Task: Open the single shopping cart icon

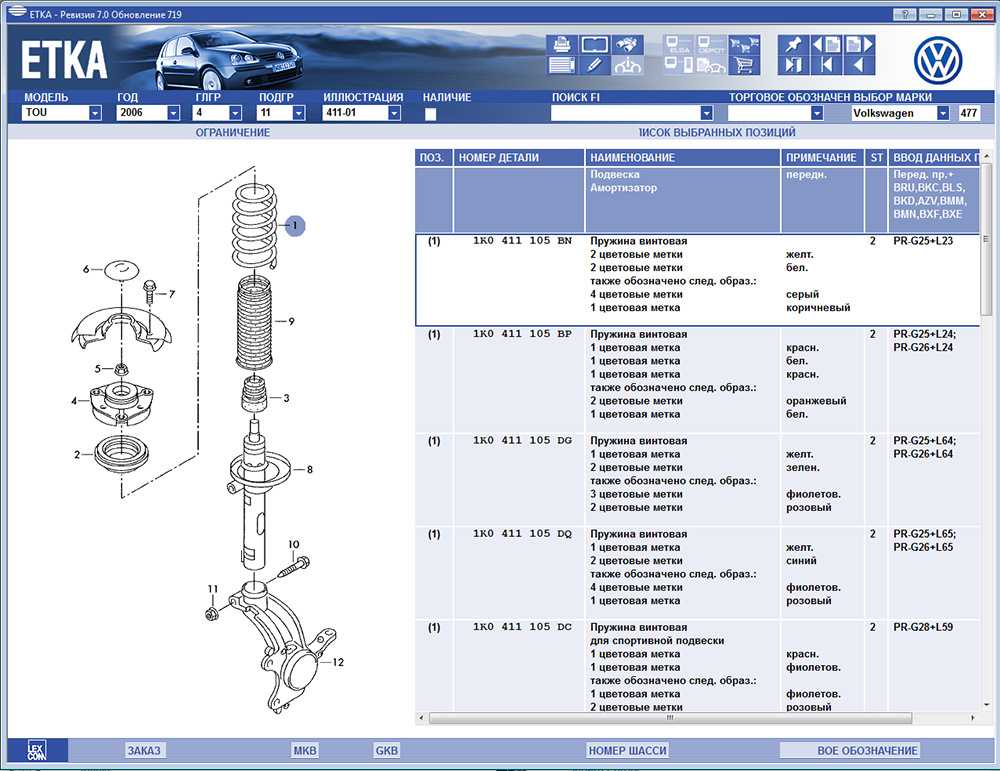Action: pyautogui.click(x=743, y=67)
